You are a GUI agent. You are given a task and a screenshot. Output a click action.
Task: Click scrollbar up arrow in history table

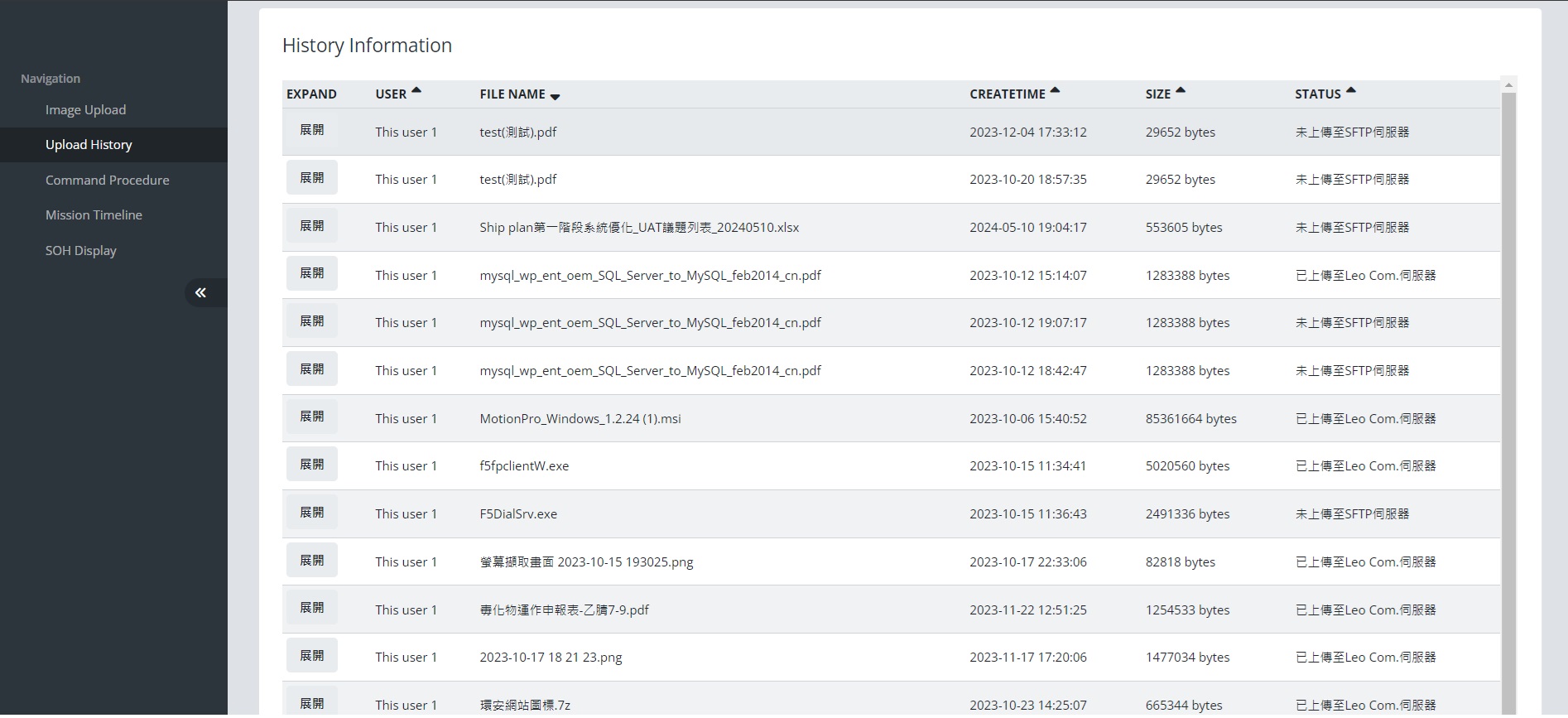[1508, 85]
